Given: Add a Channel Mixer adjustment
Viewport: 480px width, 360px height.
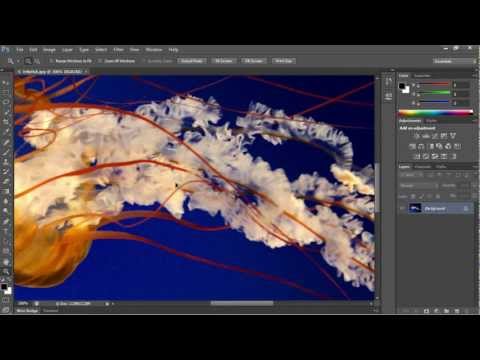Looking at the screenshot, I should click(x=448, y=146).
